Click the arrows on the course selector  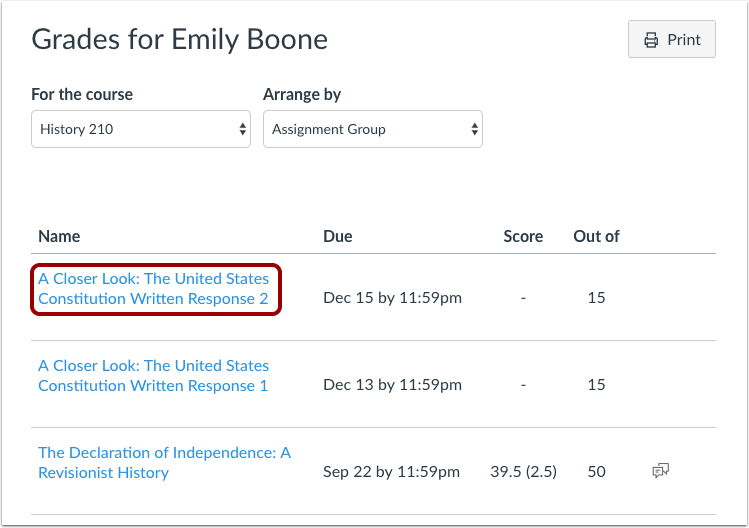(x=242, y=129)
